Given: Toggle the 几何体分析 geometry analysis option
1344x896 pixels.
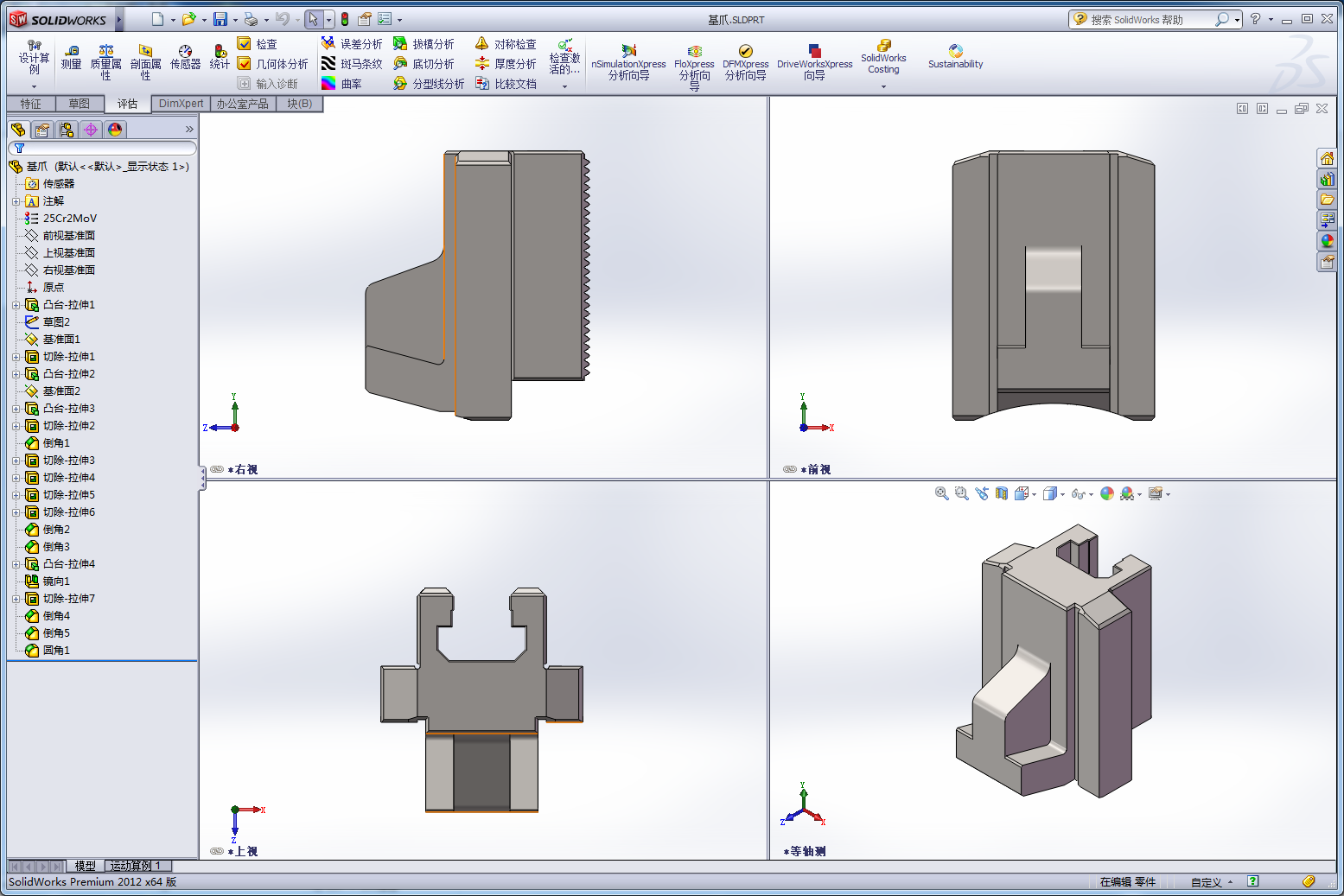Looking at the screenshot, I should (273, 63).
